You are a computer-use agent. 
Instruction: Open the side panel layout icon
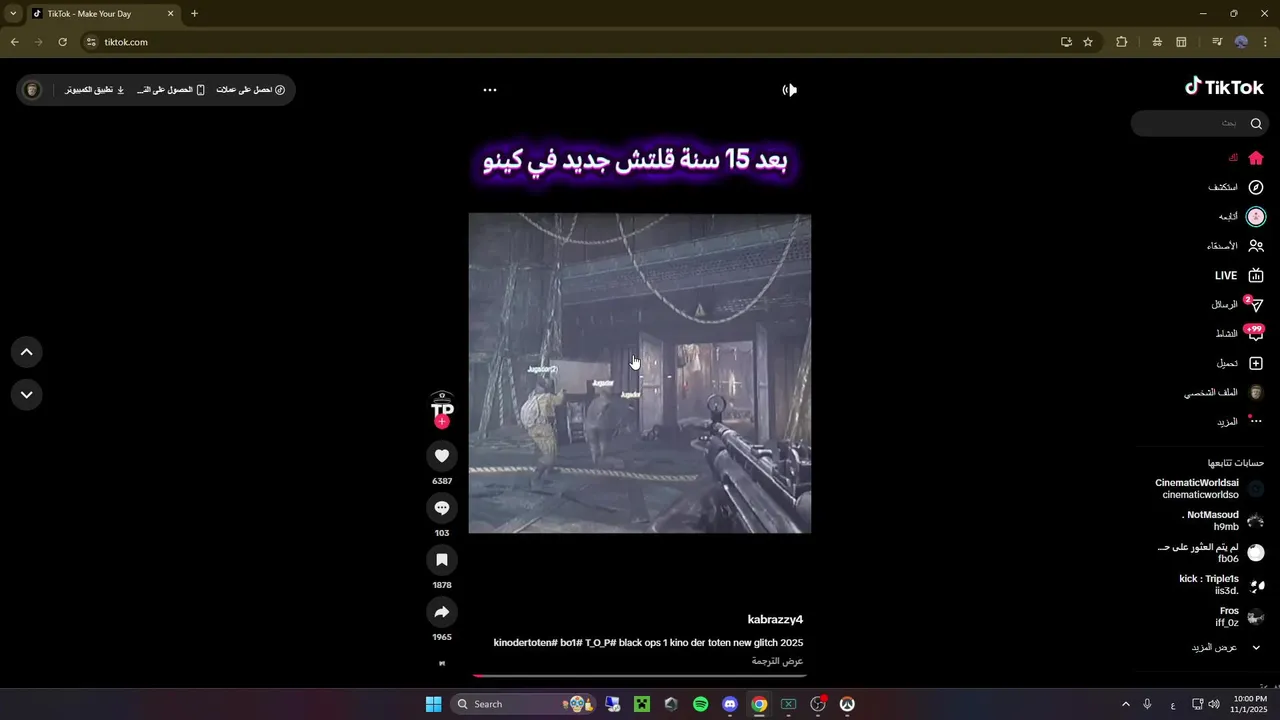1181,42
